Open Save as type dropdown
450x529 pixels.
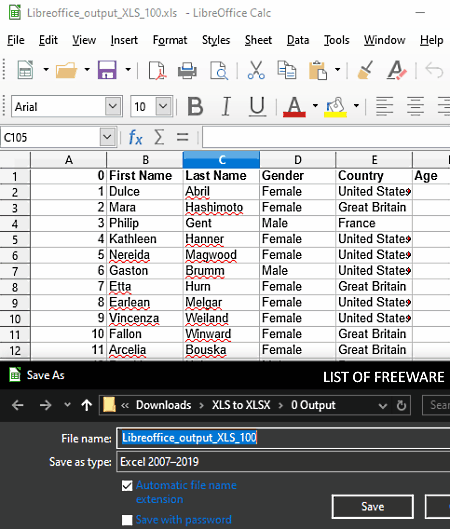coord(283,462)
